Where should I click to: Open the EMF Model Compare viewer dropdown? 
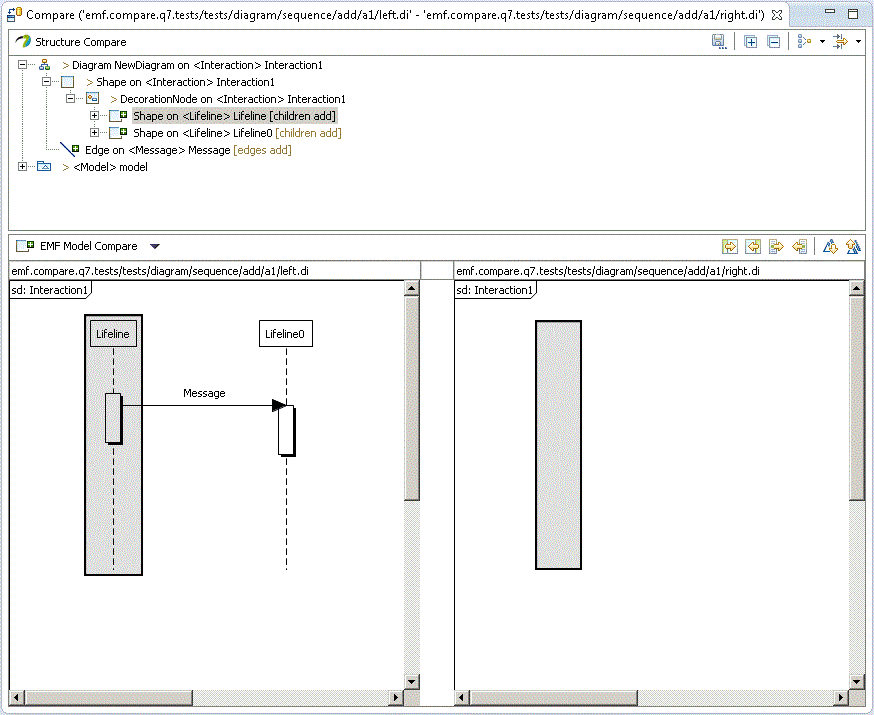point(154,246)
